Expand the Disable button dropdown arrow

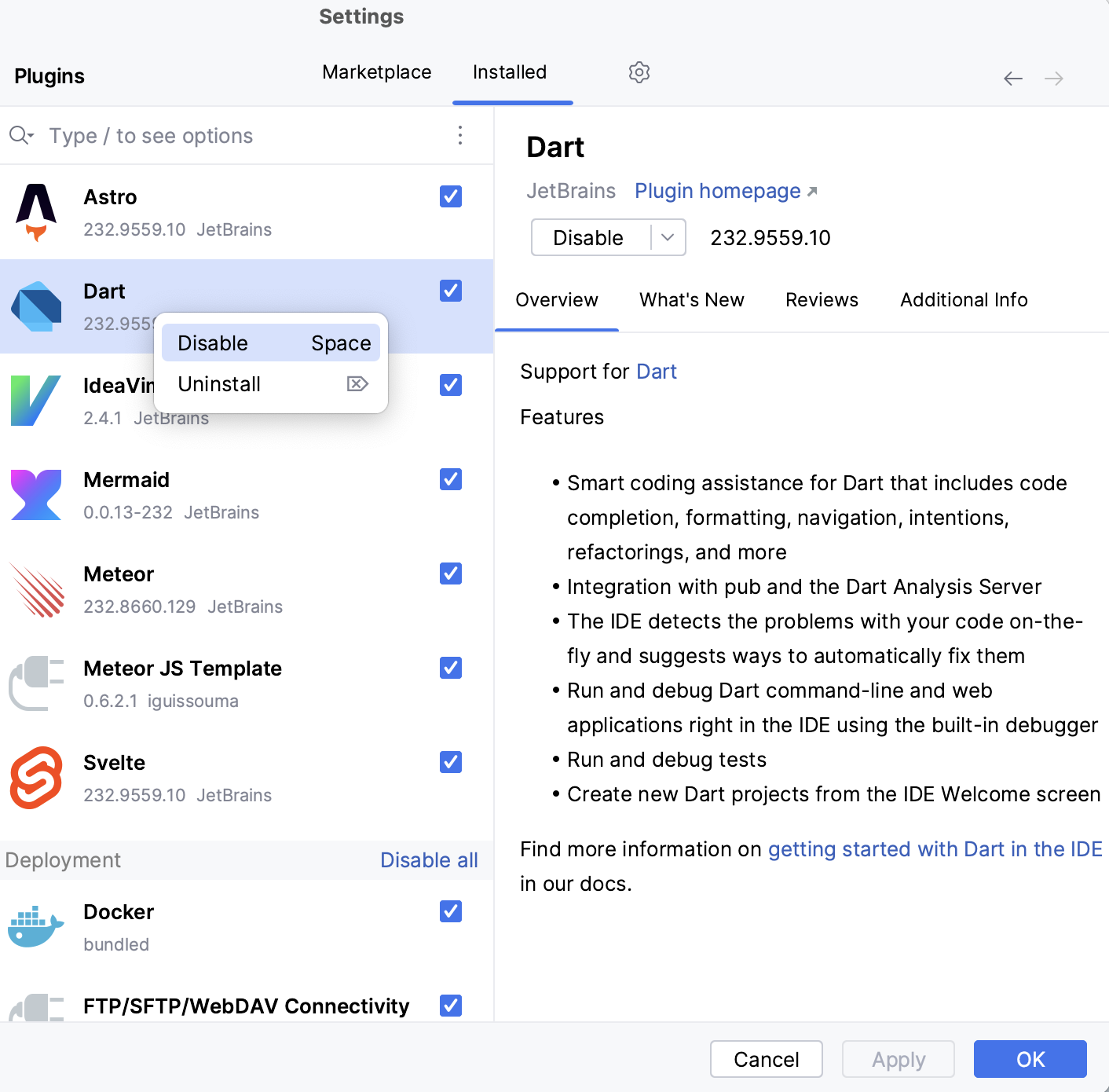(x=668, y=237)
